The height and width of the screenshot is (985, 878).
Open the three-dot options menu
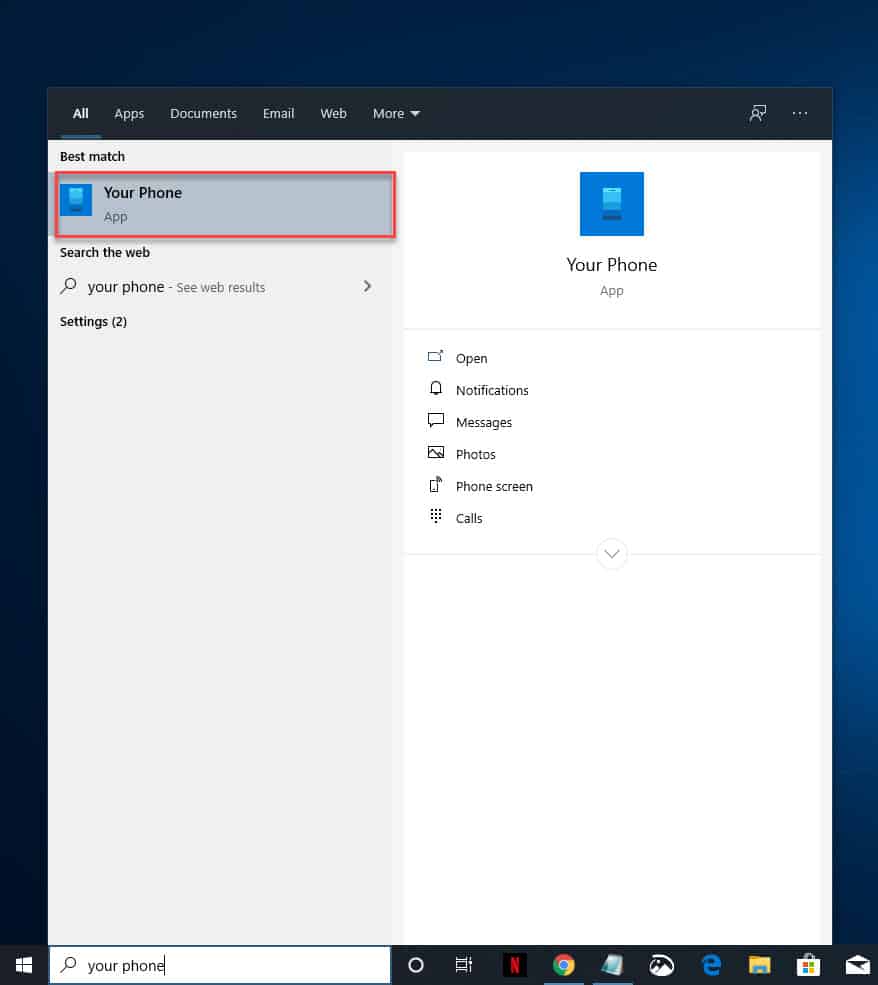tap(799, 114)
